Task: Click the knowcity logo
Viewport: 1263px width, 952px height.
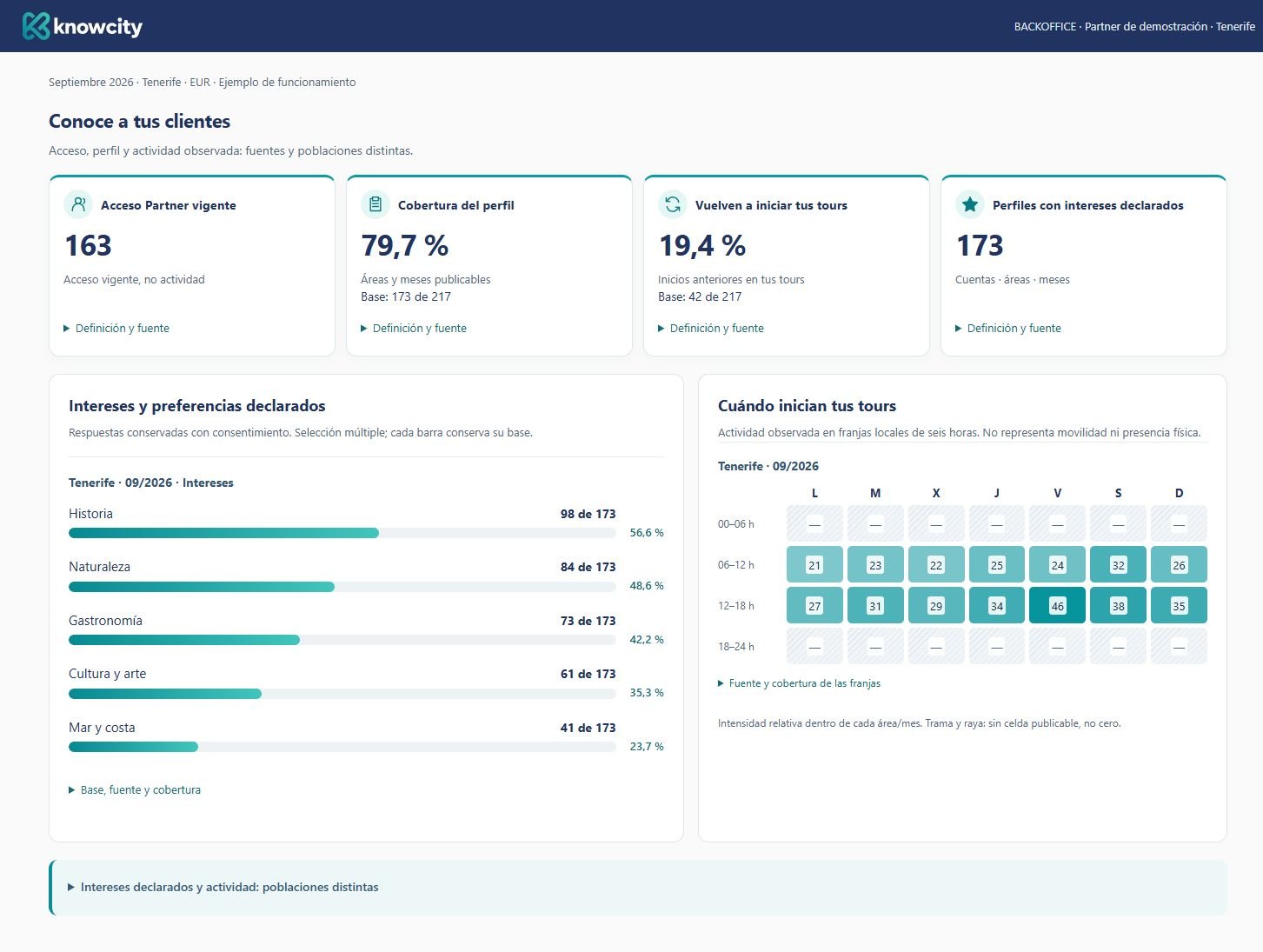Action: pos(83,26)
